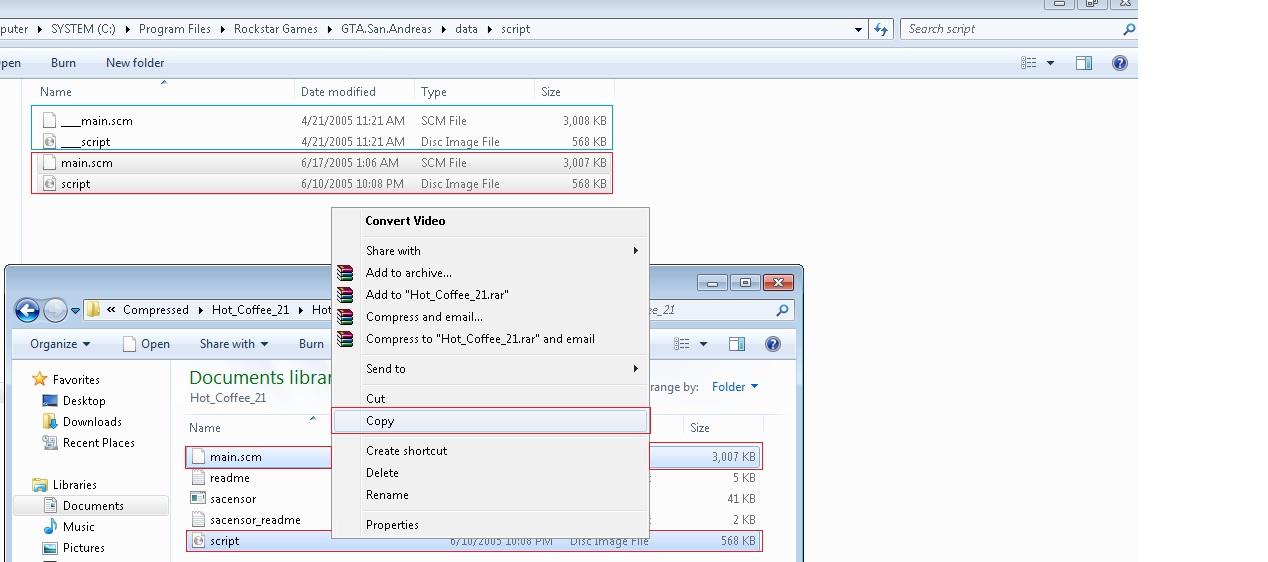Screen dimensions: 1268x562
Task: Go to Rockstar Games in address breadcrumb
Action: point(275,29)
